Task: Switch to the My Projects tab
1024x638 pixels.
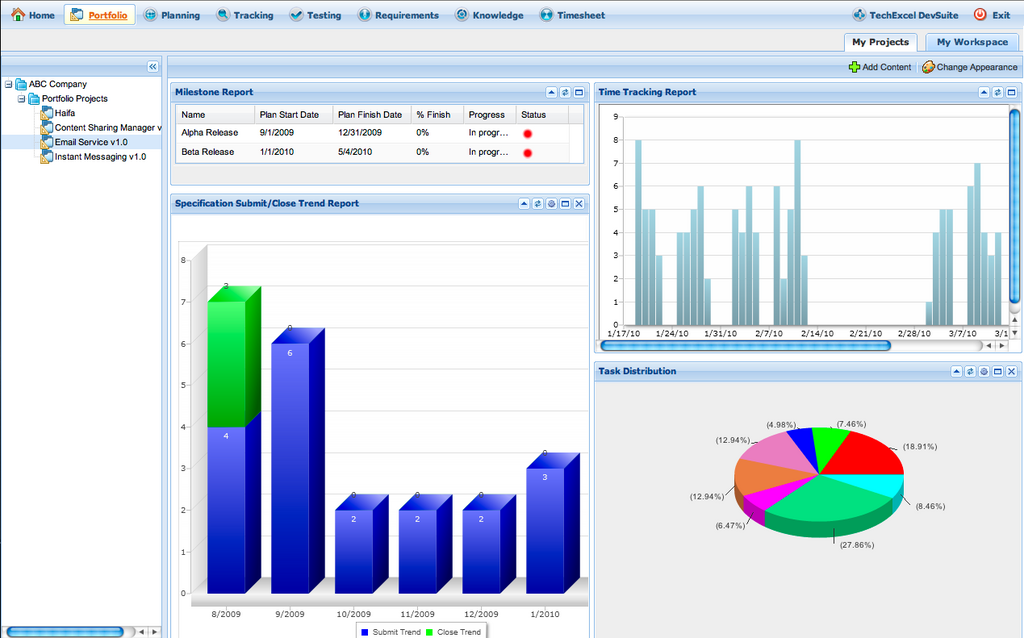Action: click(880, 42)
